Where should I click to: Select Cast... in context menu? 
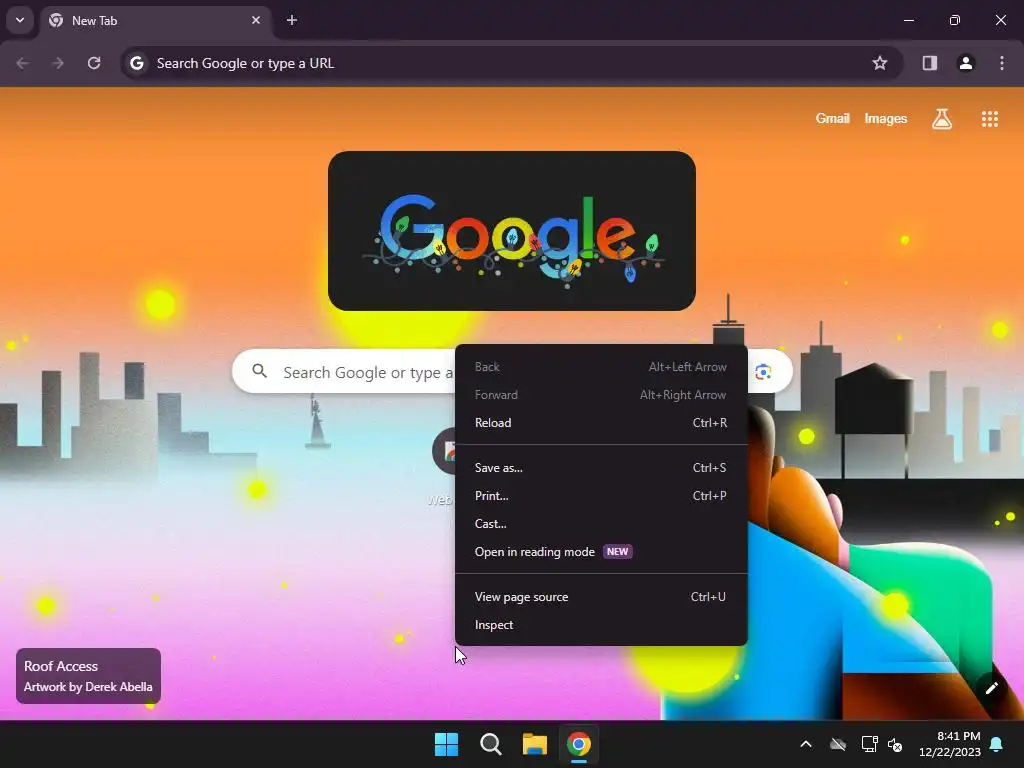tap(601, 524)
